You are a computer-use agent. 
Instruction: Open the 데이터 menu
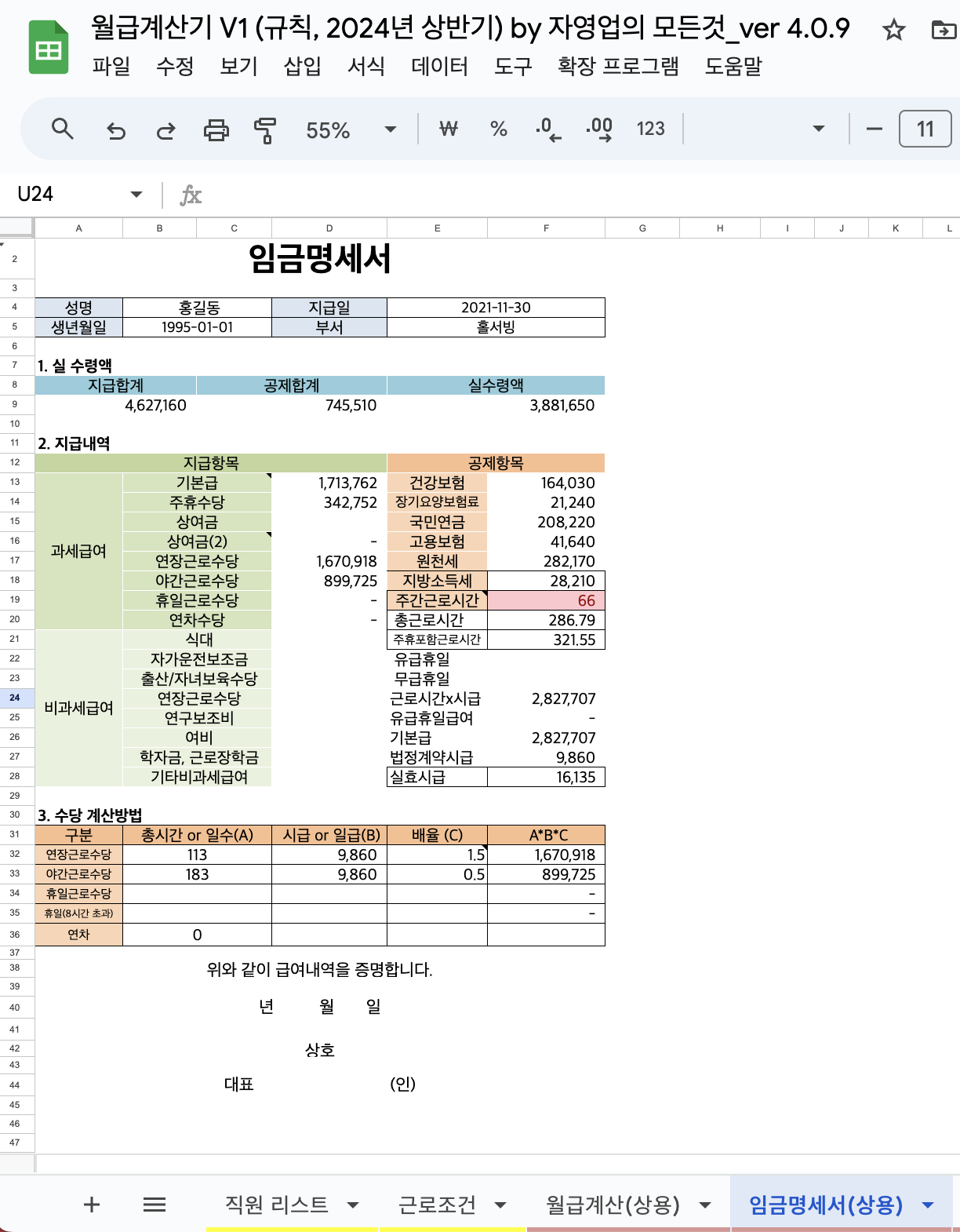point(440,67)
